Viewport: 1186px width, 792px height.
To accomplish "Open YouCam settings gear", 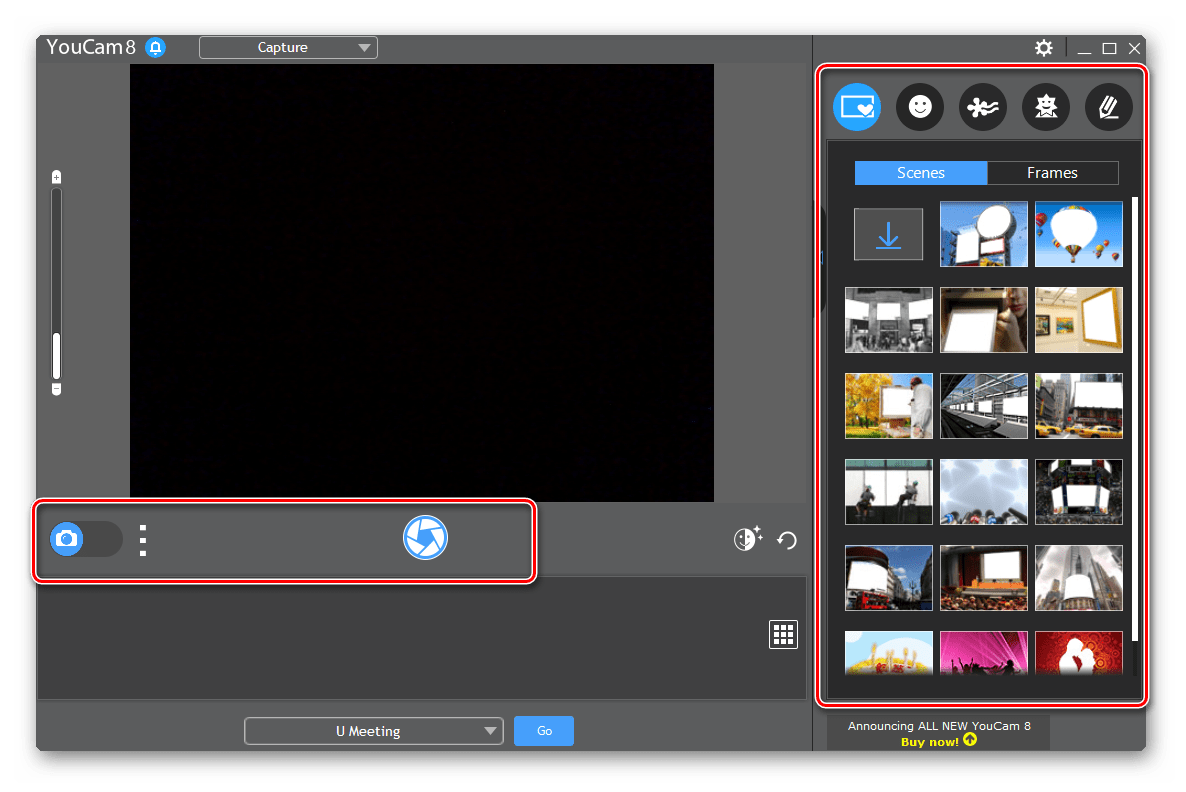I will (1043, 48).
